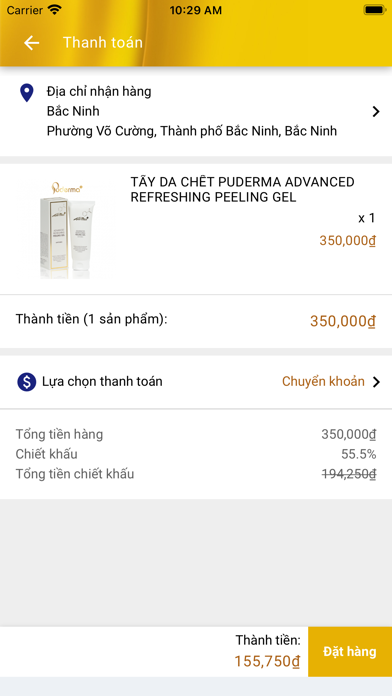Click the 55.5% Chiết khấu value
This screenshot has height=696, width=392.
[359, 454]
